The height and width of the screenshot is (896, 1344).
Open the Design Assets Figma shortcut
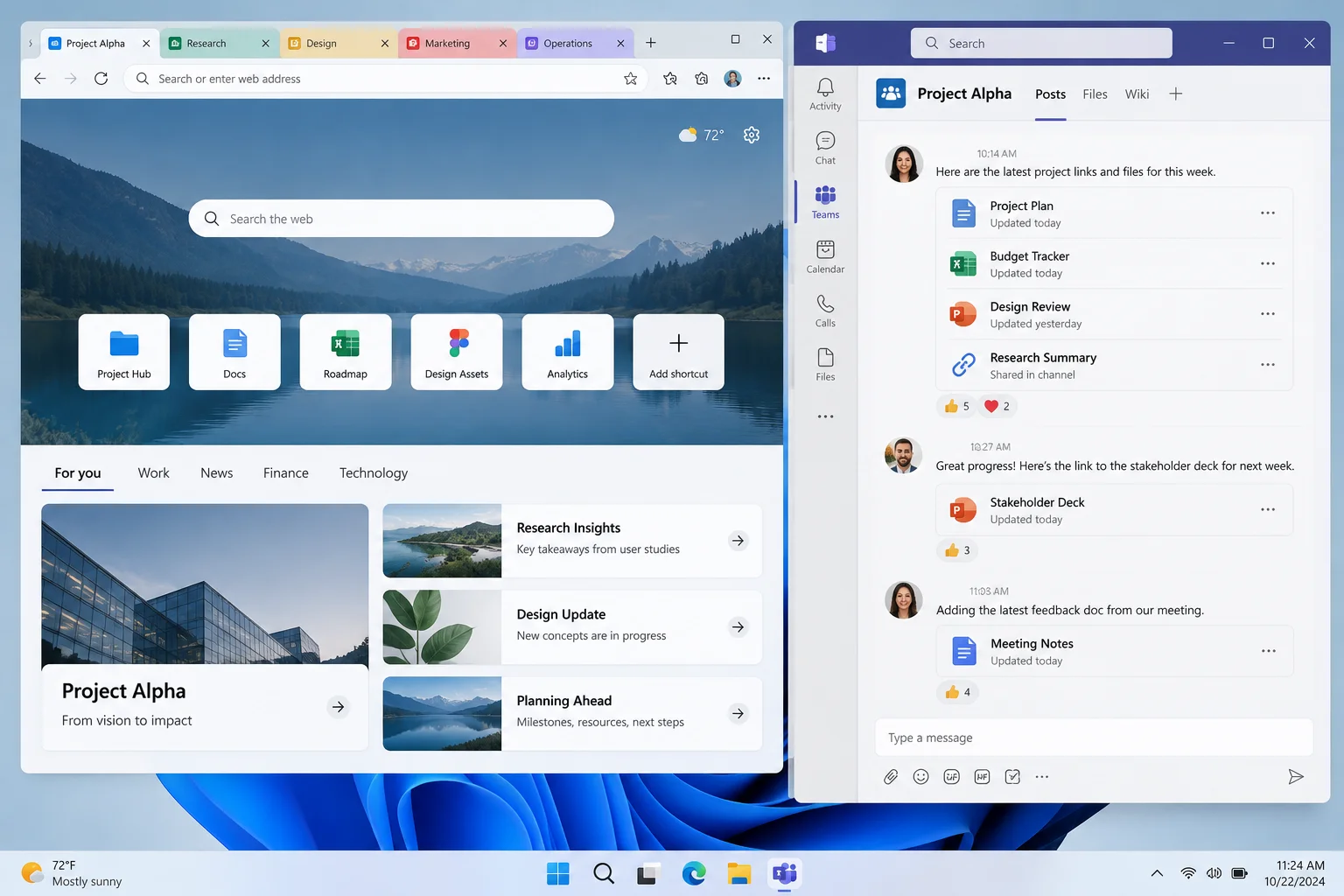(x=457, y=352)
